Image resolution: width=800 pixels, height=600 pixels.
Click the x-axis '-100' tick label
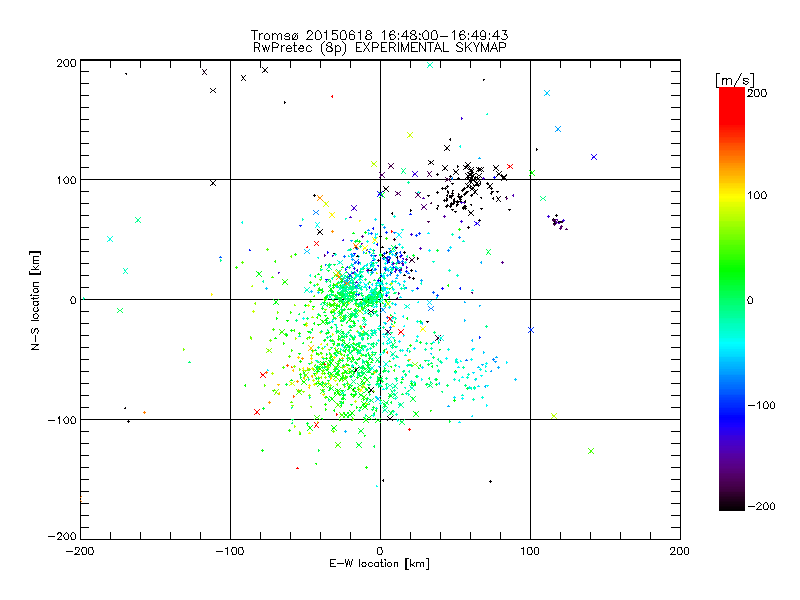(x=230, y=551)
